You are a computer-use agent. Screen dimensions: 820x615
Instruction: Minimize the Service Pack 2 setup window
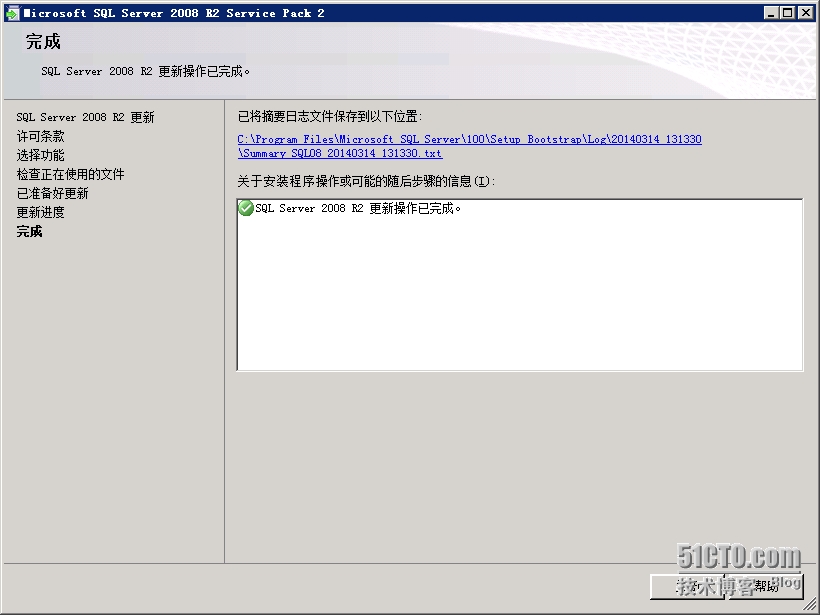(x=770, y=13)
